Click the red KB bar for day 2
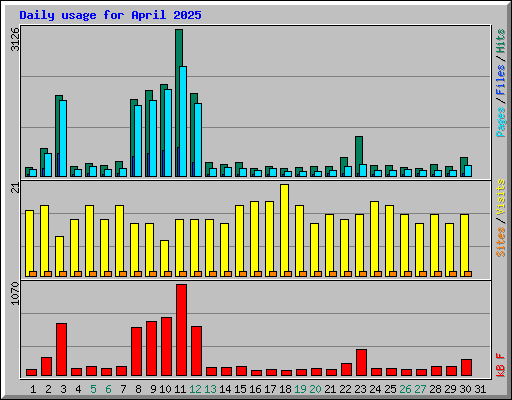This screenshot has width=512, height=400. (46, 366)
